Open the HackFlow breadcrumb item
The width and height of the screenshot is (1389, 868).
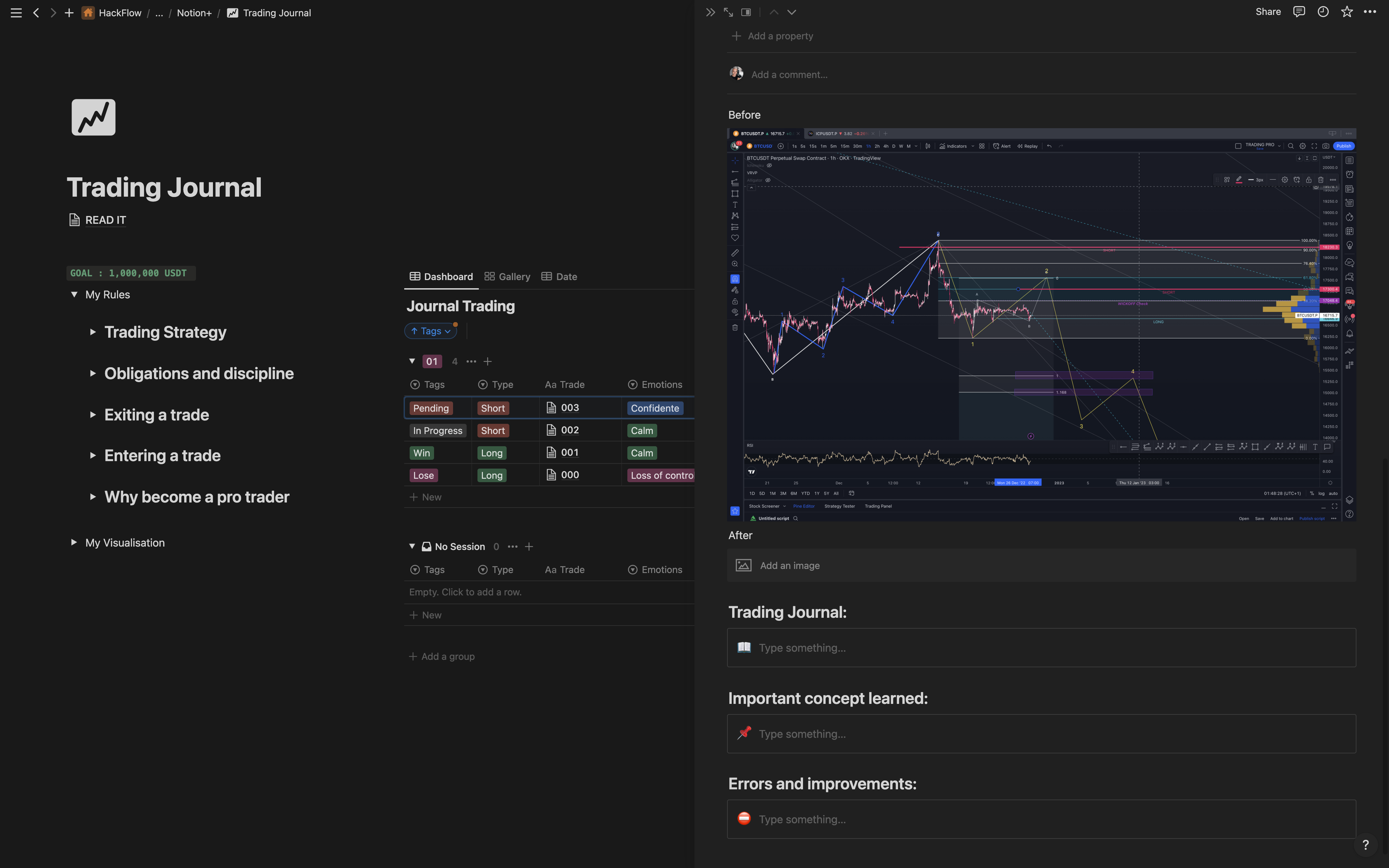pyautogui.click(x=120, y=13)
